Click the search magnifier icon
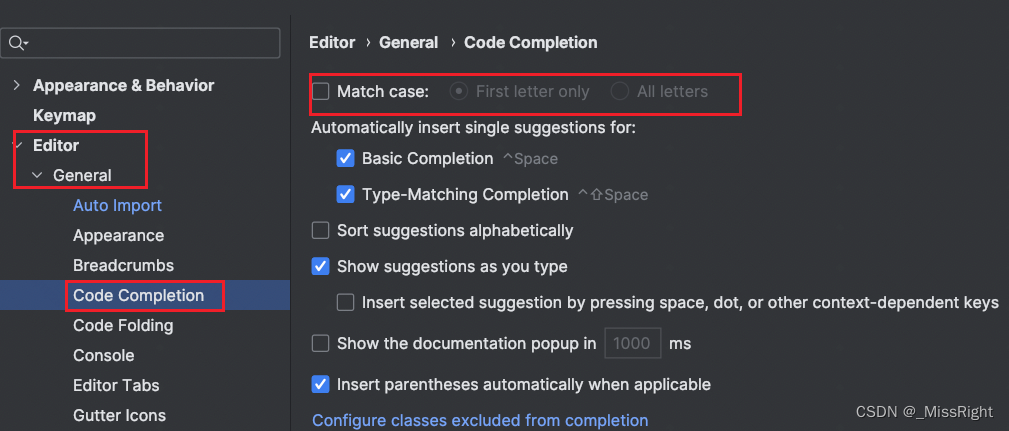Screen dimensions: 1009x431 click(17, 43)
